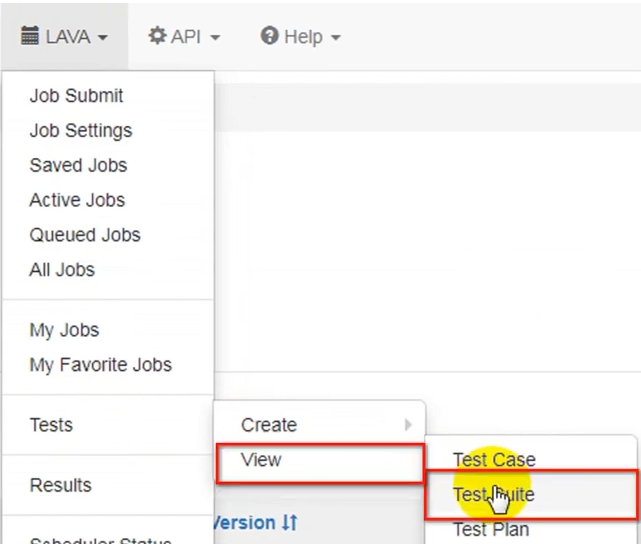Open the Create submenu arrow
The height and width of the screenshot is (544, 641).
coord(408,425)
